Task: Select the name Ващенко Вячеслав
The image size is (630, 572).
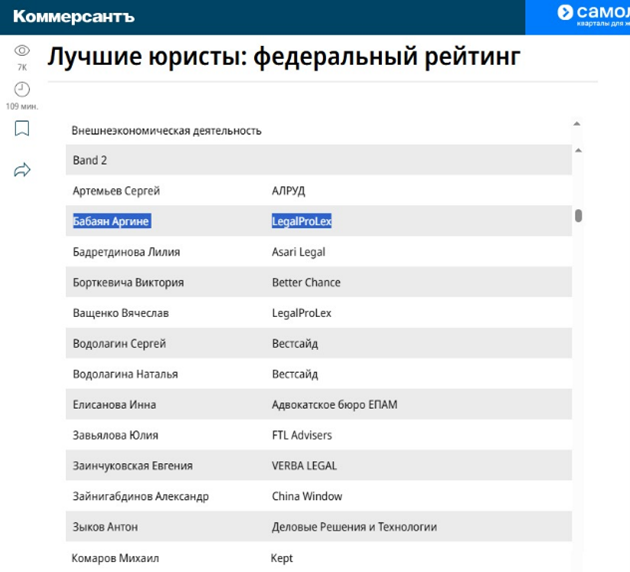Action: click(121, 313)
